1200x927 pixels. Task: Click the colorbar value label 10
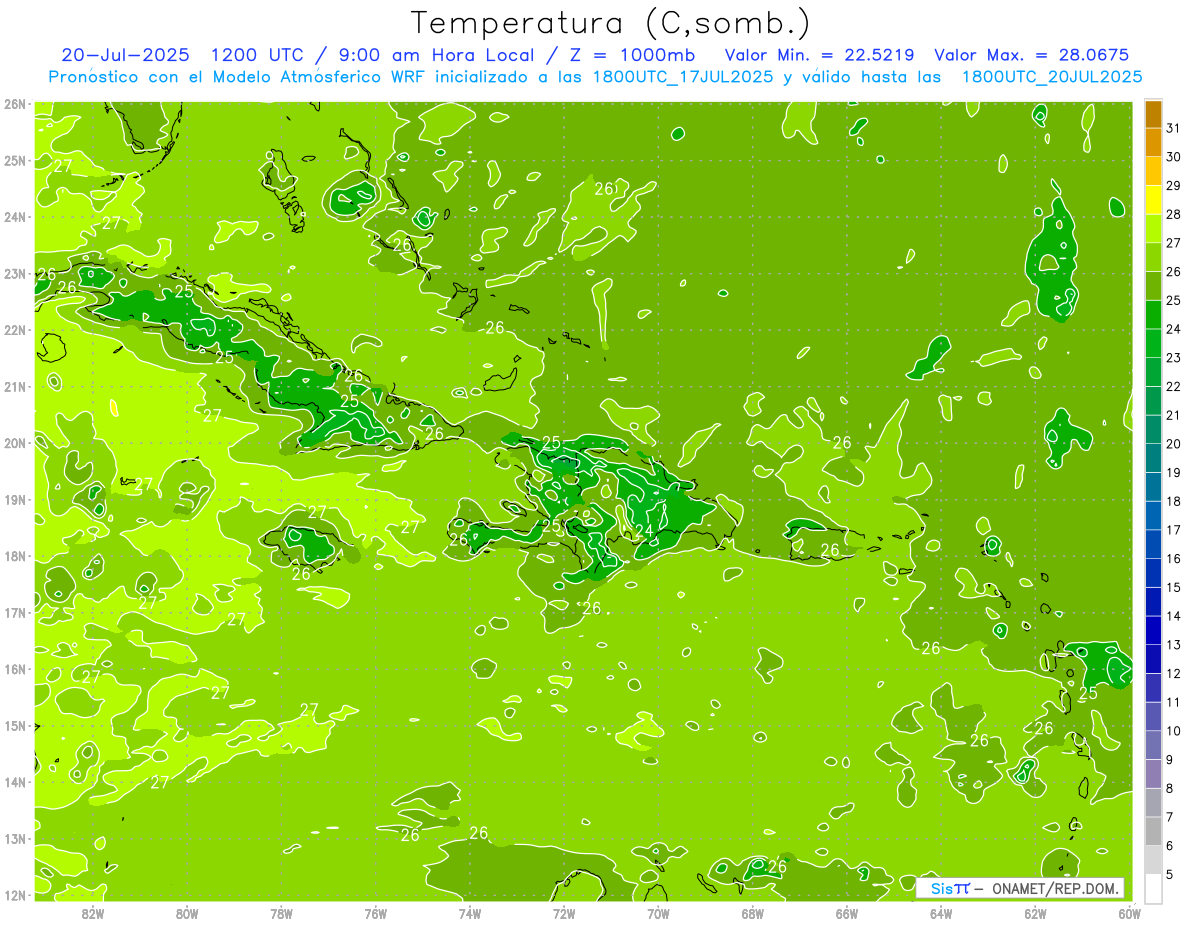click(1173, 731)
